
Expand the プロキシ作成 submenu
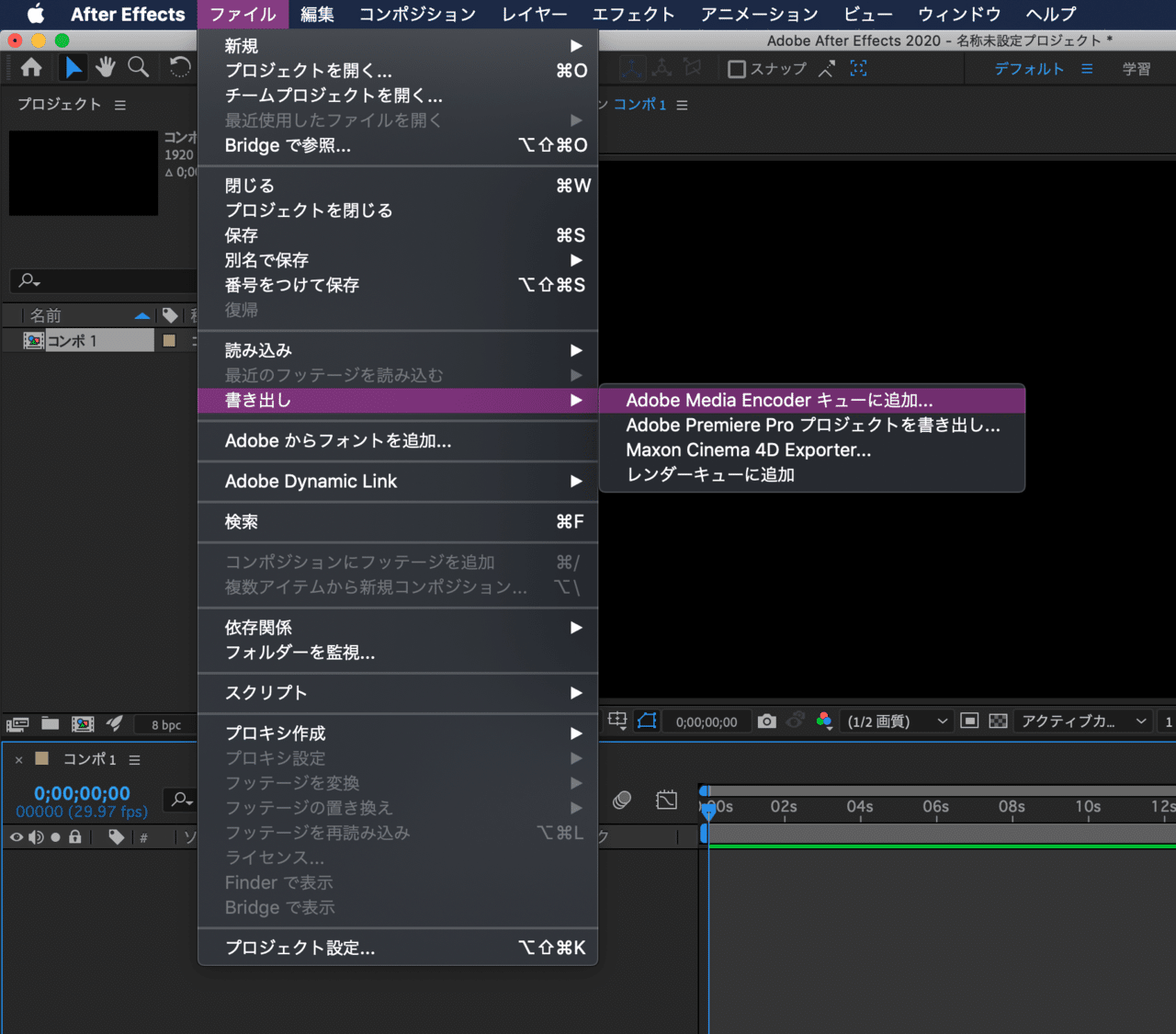coord(398,733)
